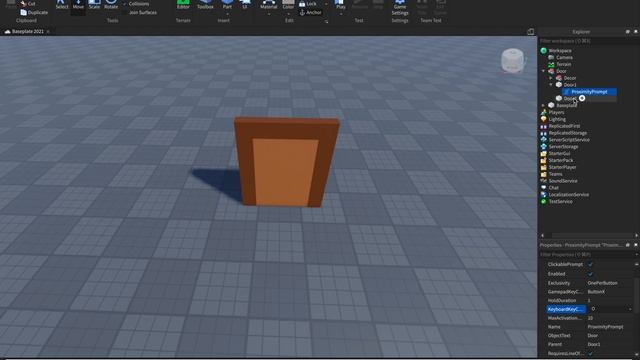Expand the Baseplate item in the Explorer
This screenshot has width=640, height=360.
tap(543, 105)
